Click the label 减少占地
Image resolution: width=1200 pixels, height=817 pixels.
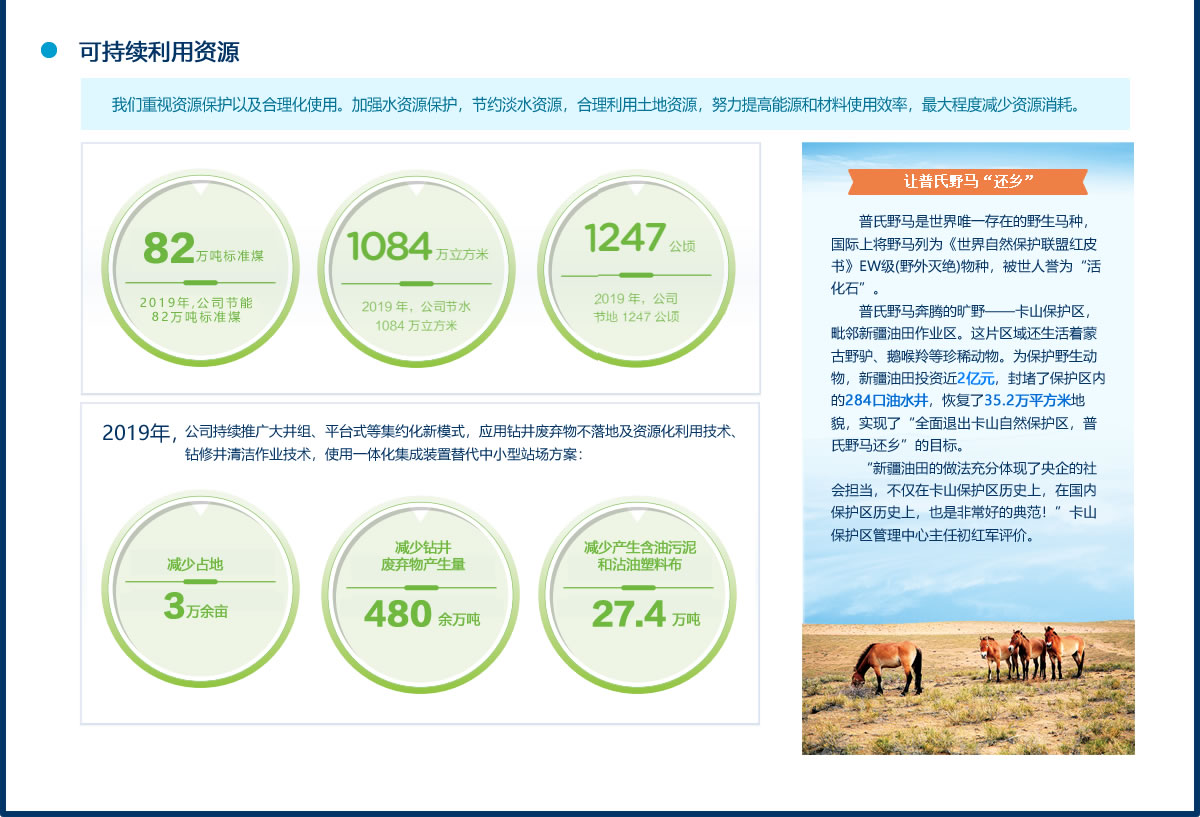[x=195, y=565]
